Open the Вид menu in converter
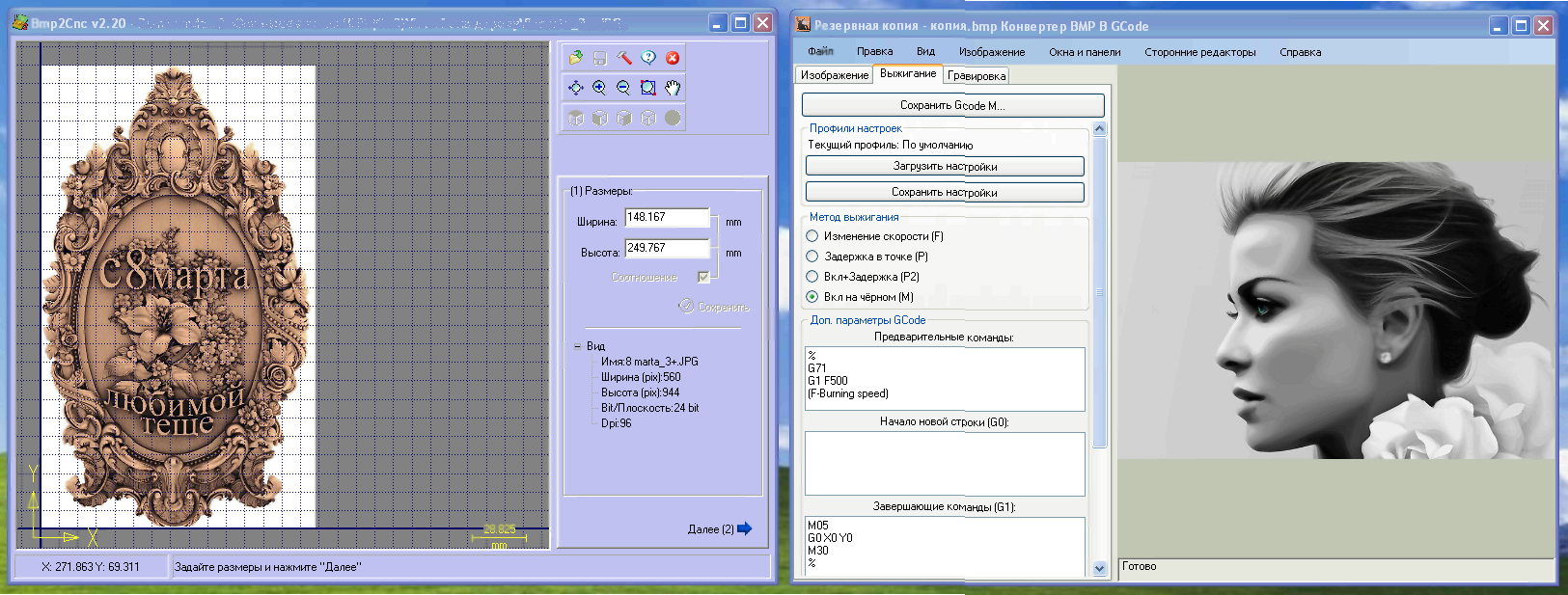This screenshot has height=595, width=1568. pyautogui.click(x=925, y=52)
